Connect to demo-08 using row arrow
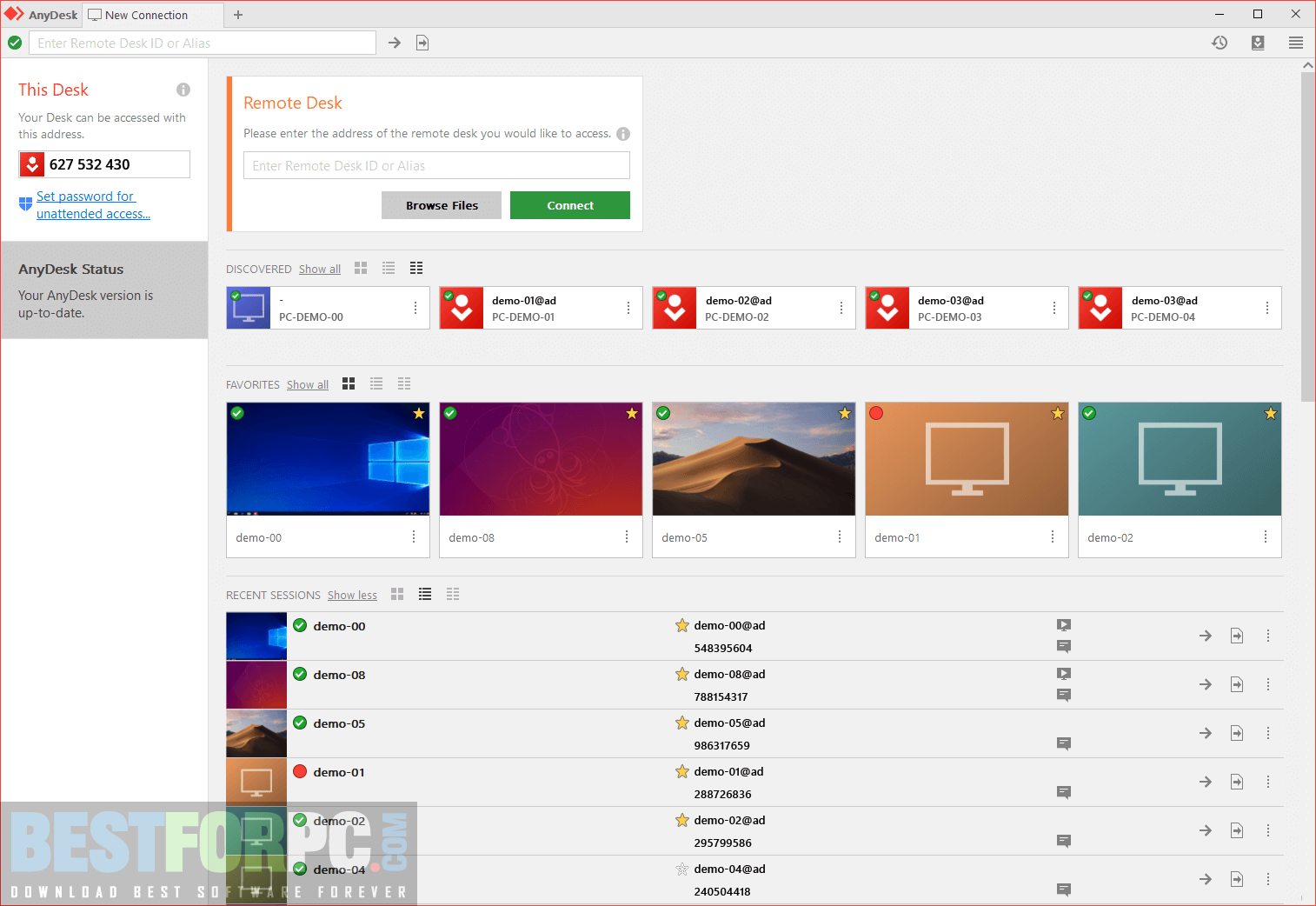Image resolution: width=1316 pixels, height=906 pixels. (x=1206, y=684)
